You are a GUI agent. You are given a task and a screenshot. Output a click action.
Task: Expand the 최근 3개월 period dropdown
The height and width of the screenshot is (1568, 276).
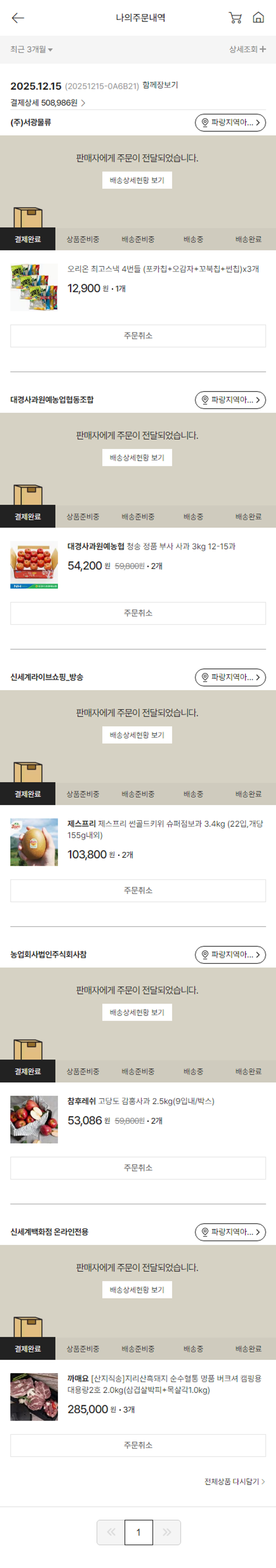click(x=32, y=49)
